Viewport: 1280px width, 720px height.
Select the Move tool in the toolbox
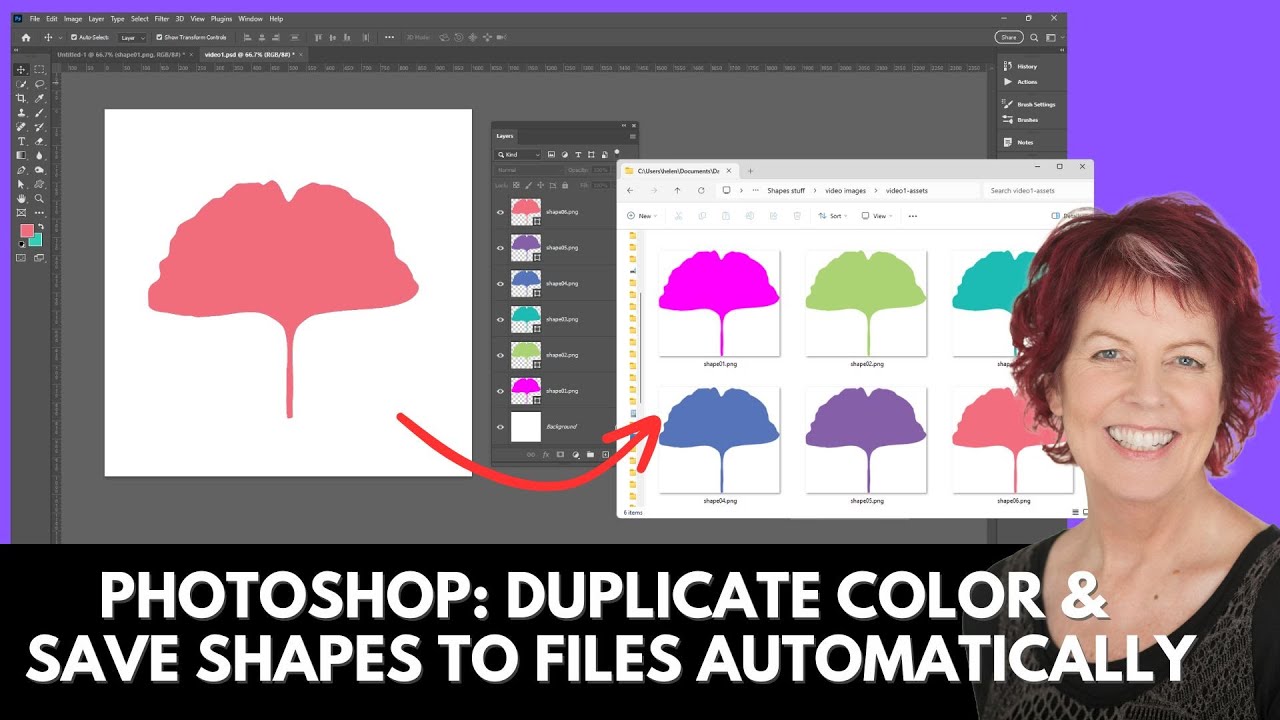click(21, 69)
